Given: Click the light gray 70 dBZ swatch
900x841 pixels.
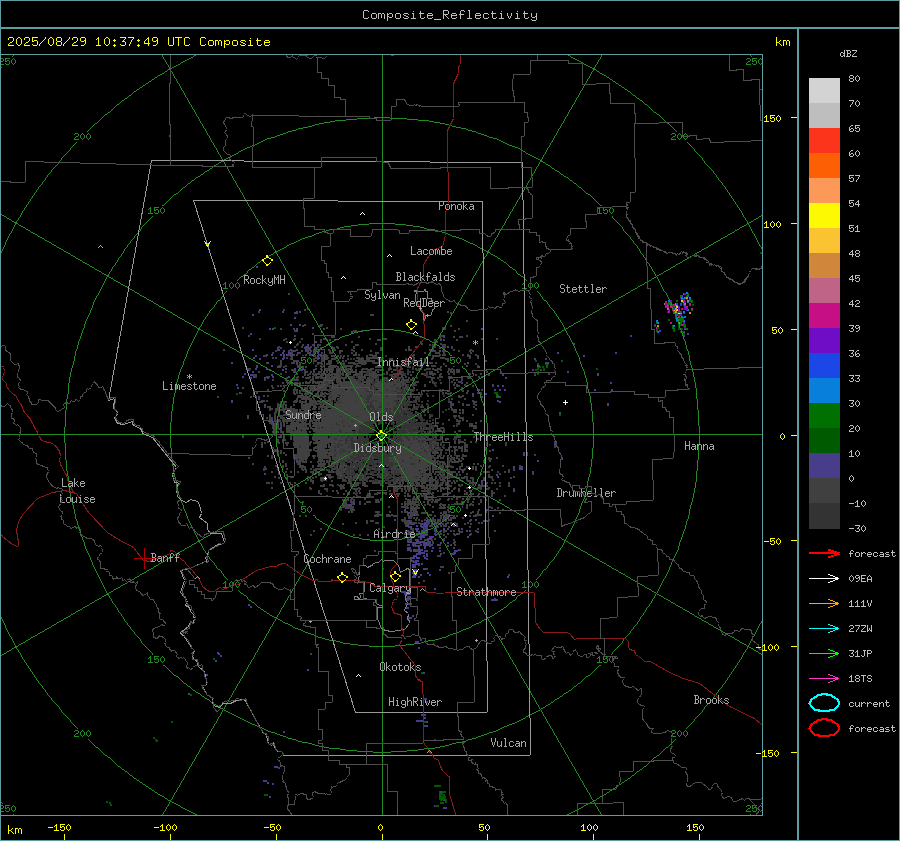Looking at the screenshot, I should coord(824,91).
